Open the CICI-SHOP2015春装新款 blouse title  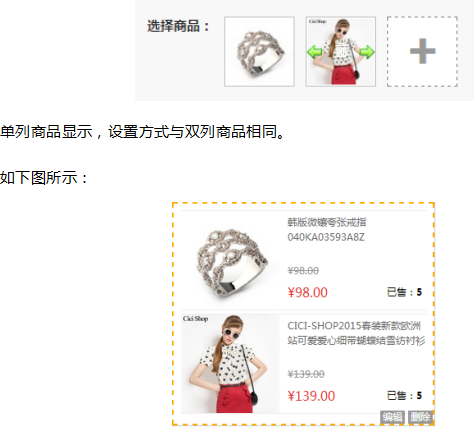coord(356,333)
